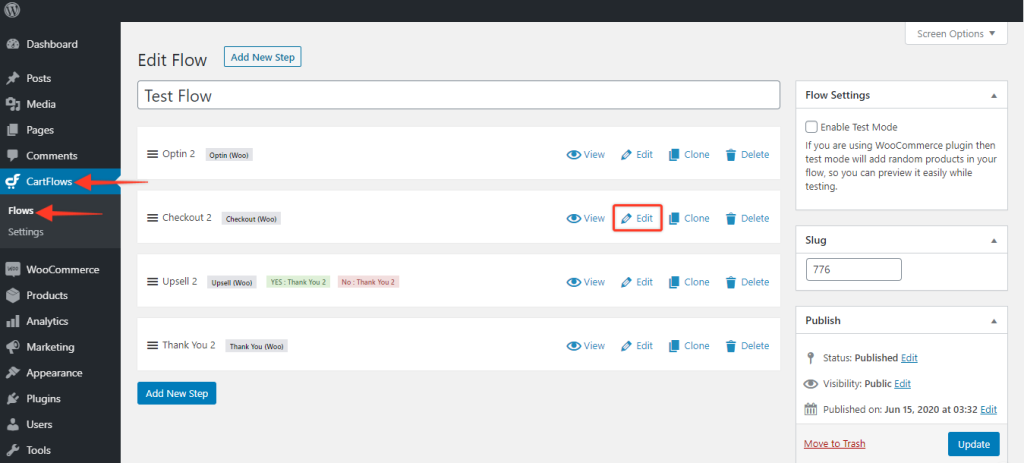Click the eye View icon for Upsell 2

pyautogui.click(x=574, y=282)
